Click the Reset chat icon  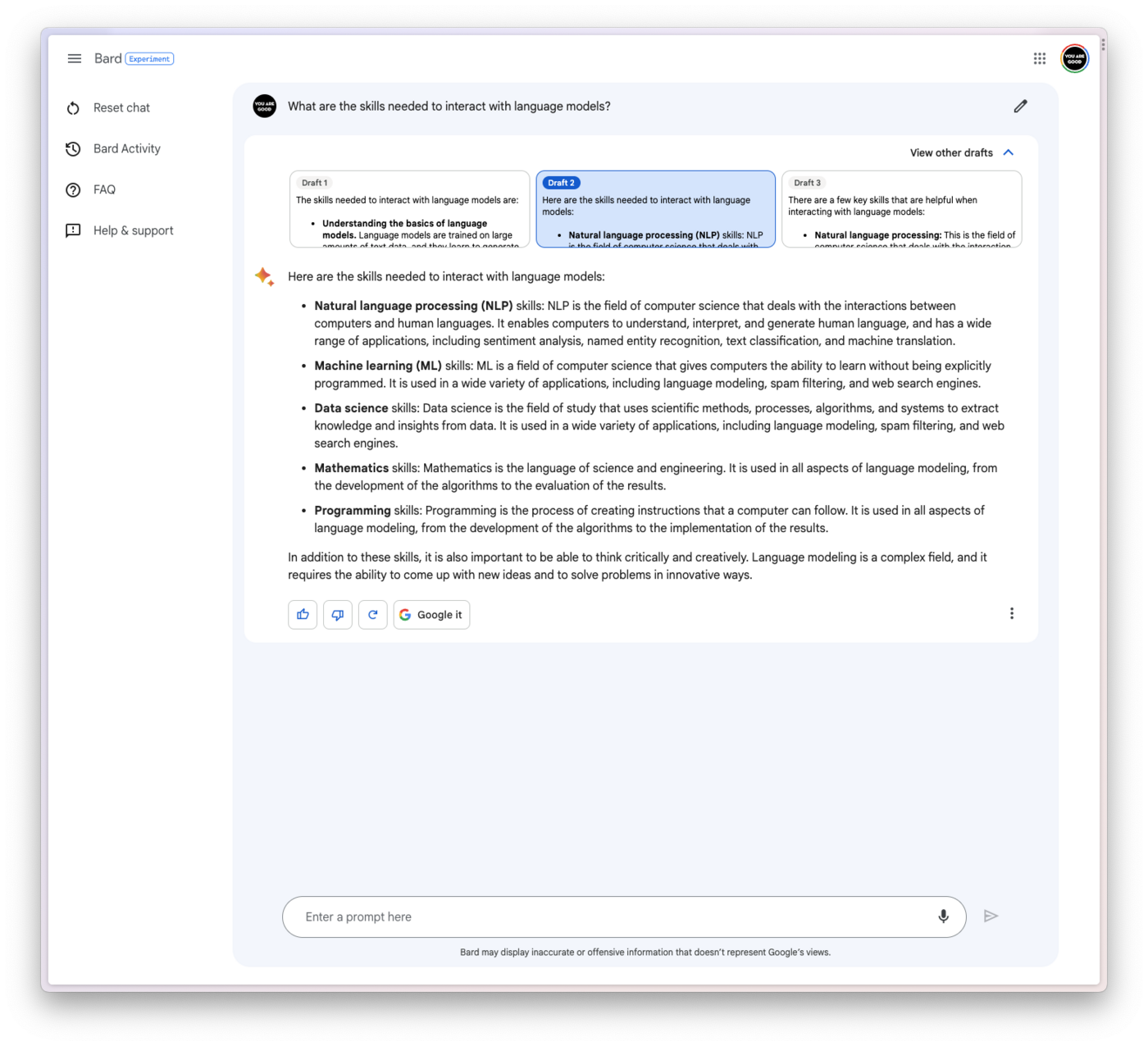point(73,108)
